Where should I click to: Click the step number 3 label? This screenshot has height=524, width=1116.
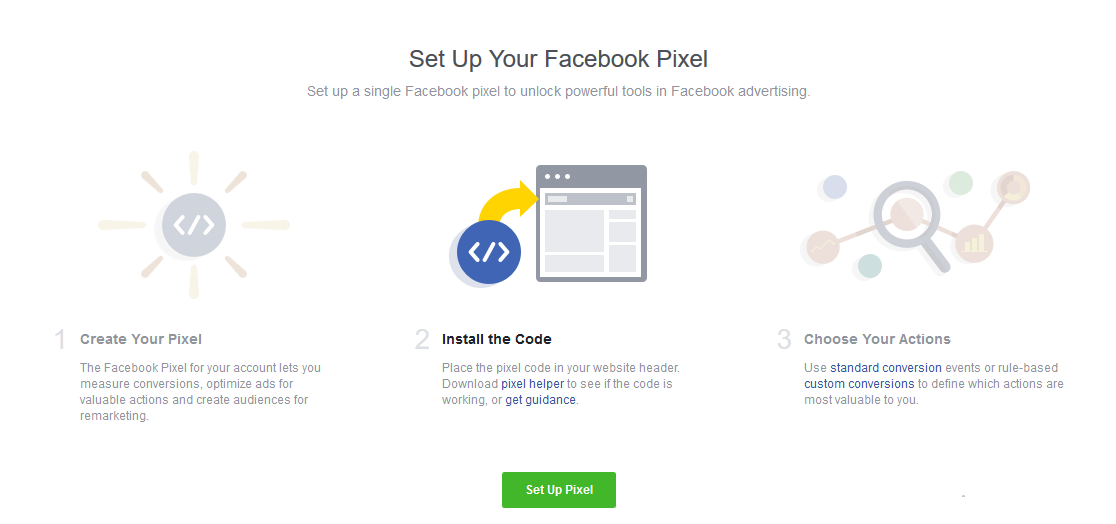pos(784,340)
